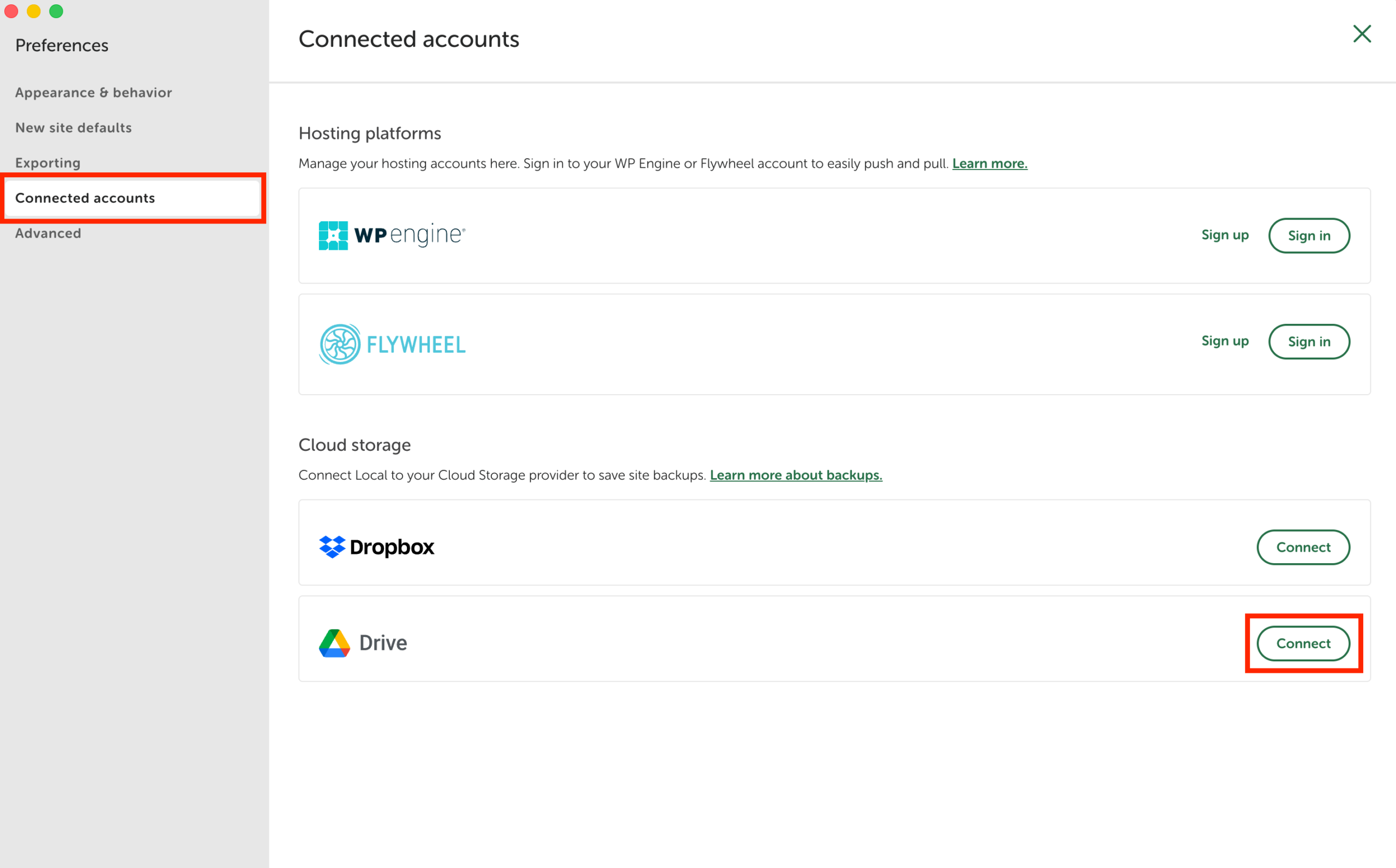
Task: Sign up for Flywheel
Action: coord(1225,341)
